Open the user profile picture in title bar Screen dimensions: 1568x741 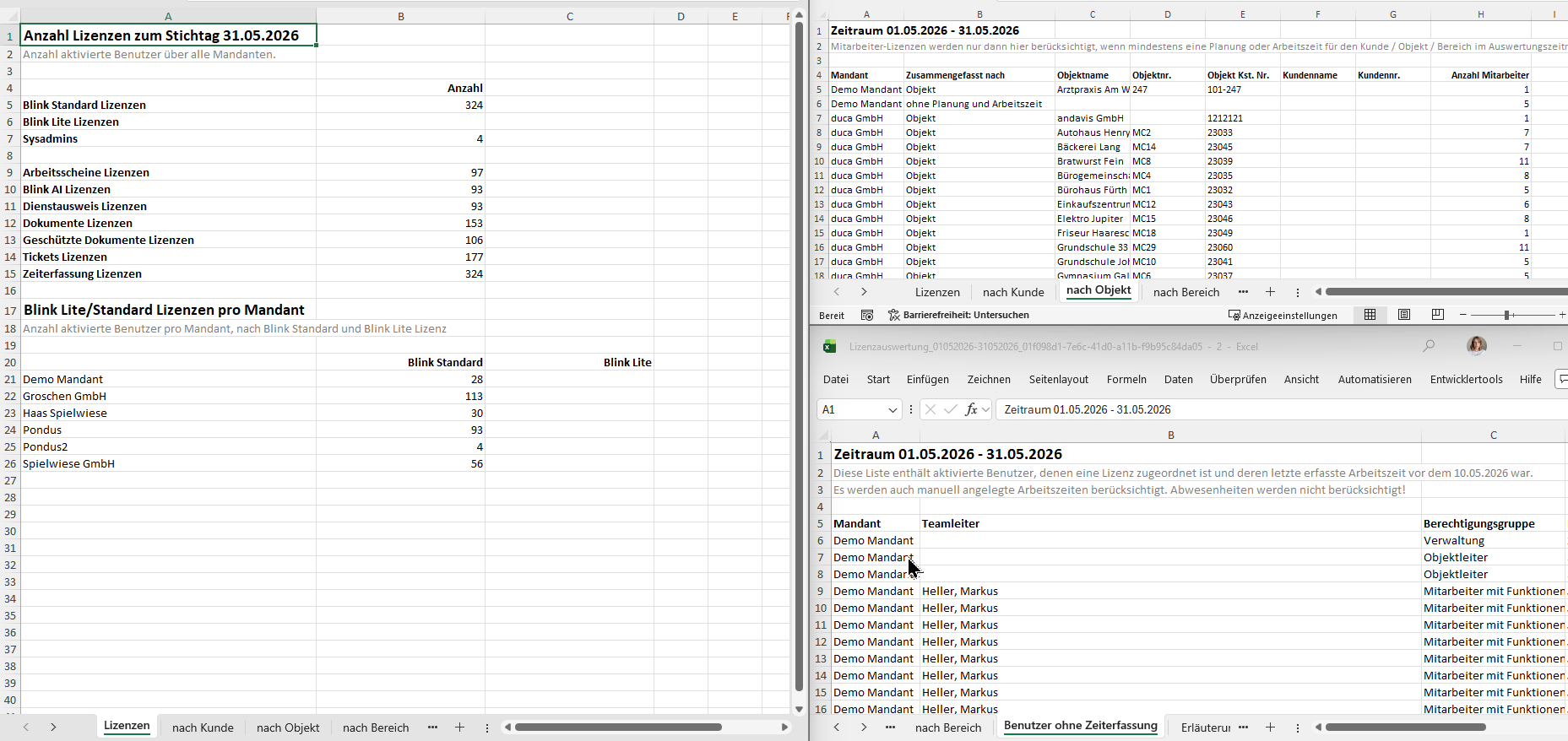coord(1477,346)
